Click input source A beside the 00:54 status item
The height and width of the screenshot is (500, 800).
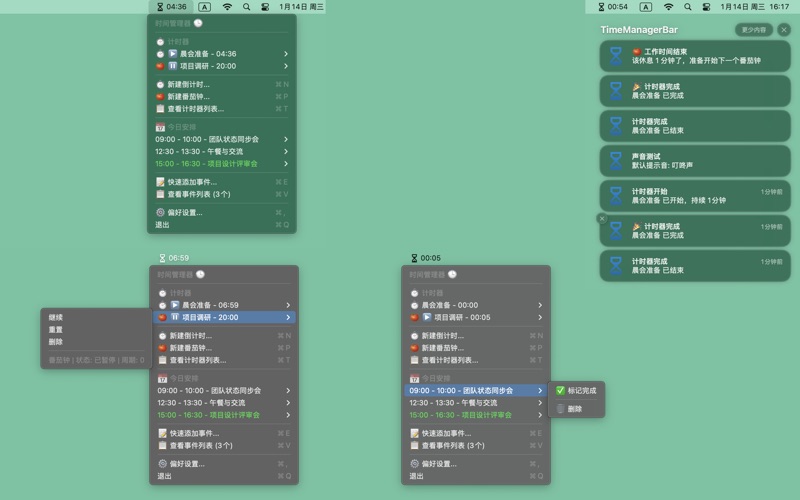pos(646,7)
